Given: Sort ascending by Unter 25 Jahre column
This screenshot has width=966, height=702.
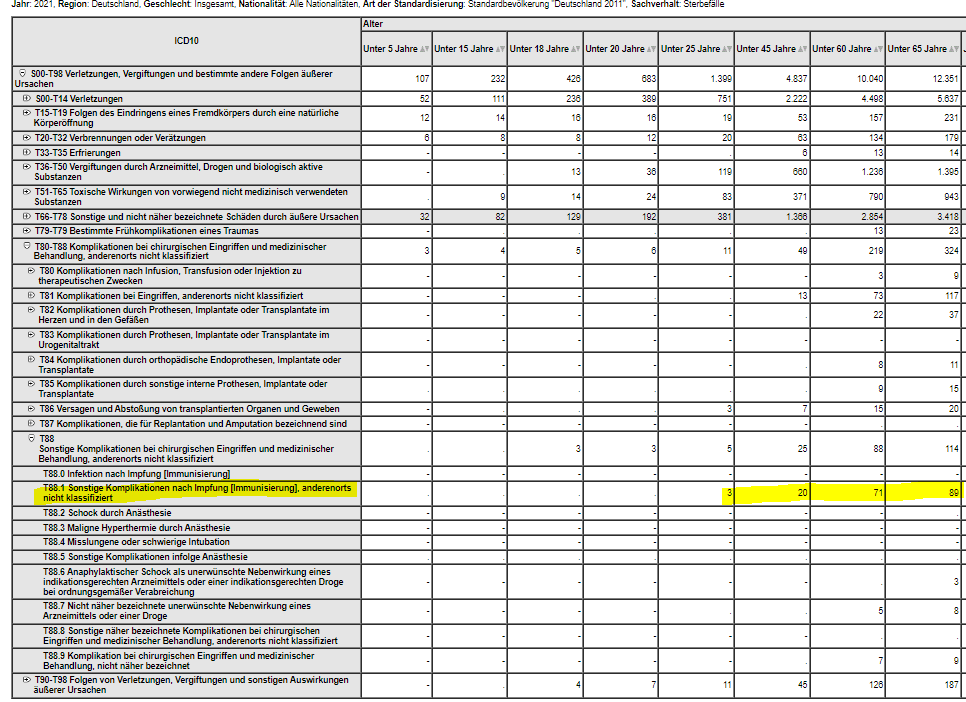Looking at the screenshot, I should click(723, 49).
